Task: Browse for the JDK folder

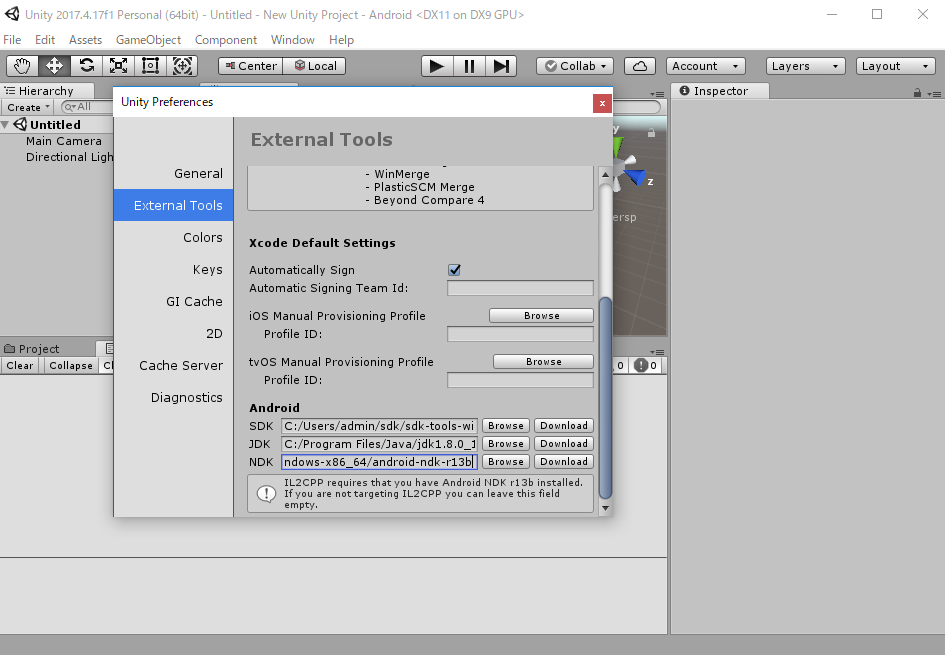Action: click(506, 444)
